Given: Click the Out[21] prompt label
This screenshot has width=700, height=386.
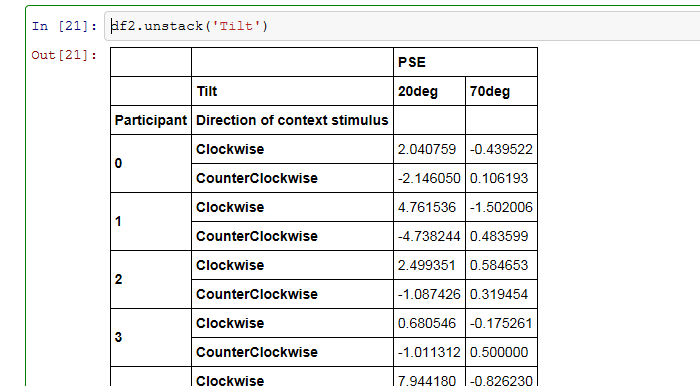Looking at the screenshot, I should tap(64, 55).
